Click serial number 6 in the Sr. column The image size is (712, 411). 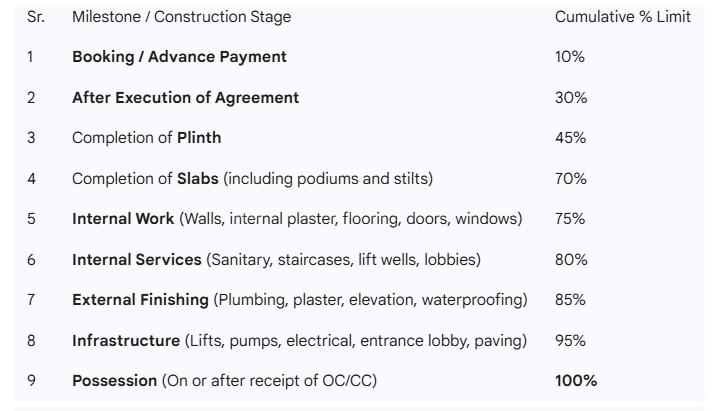(32, 260)
